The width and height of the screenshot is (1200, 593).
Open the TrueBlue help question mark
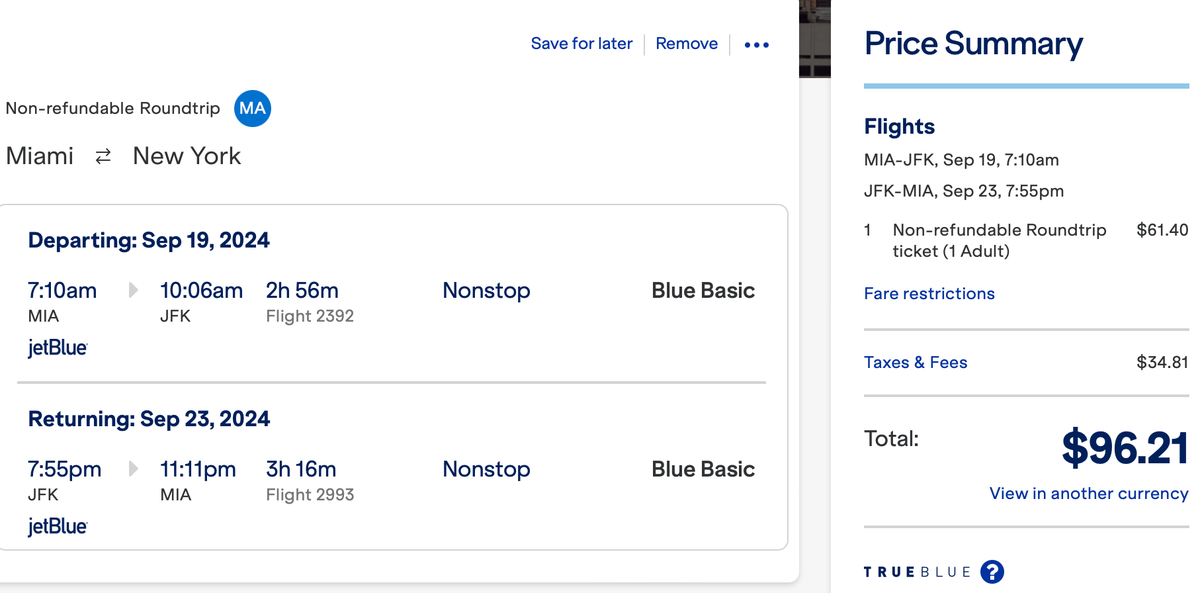point(992,572)
